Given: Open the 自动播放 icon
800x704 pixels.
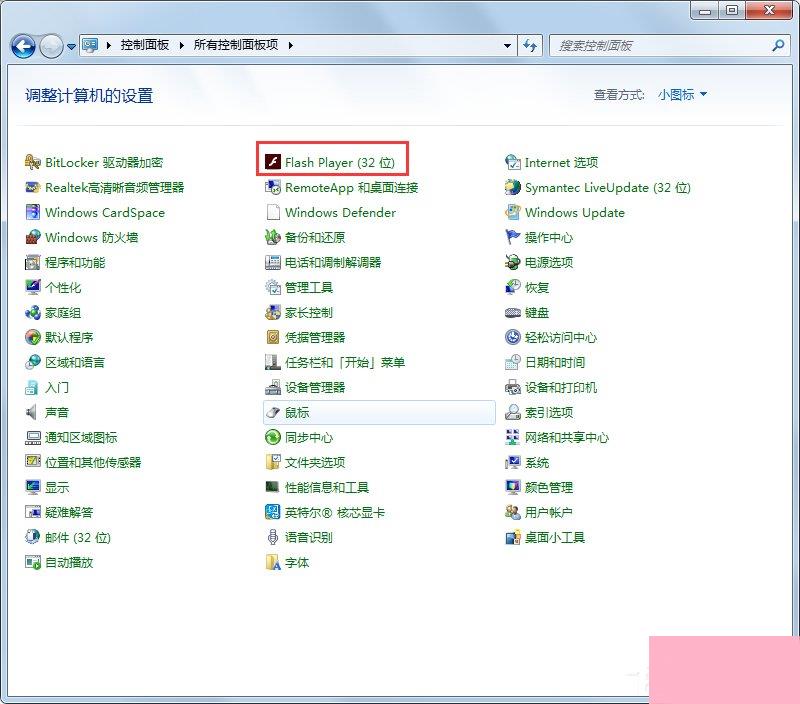Looking at the screenshot, I should [33, 562].
